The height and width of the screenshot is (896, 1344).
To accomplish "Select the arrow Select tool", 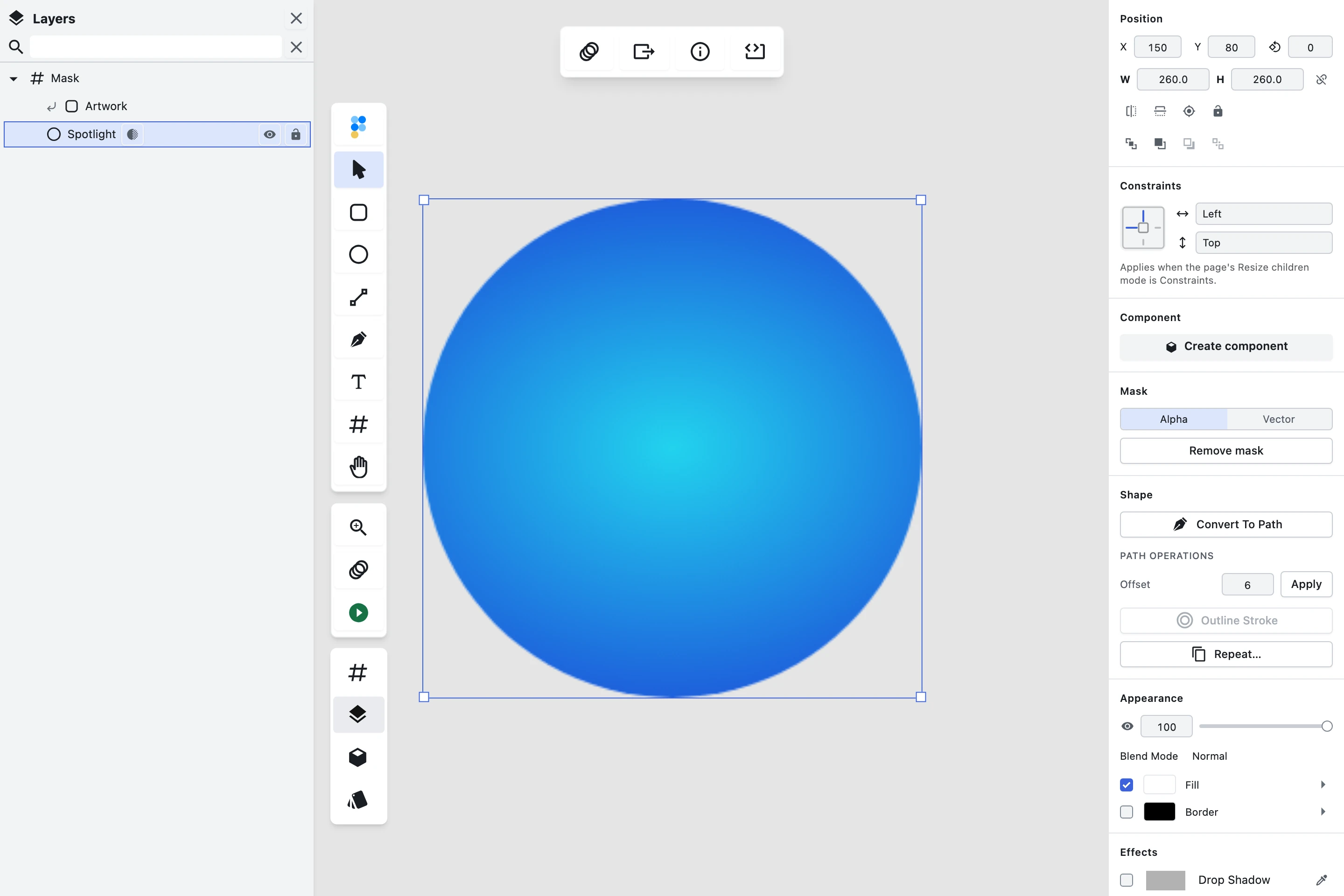I will click(x=358, y=170).
